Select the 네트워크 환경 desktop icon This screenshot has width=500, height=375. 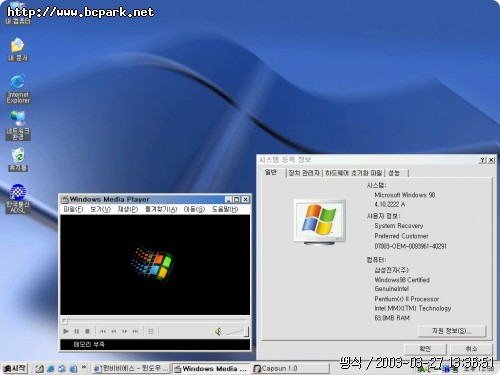[x=18, y=125]
